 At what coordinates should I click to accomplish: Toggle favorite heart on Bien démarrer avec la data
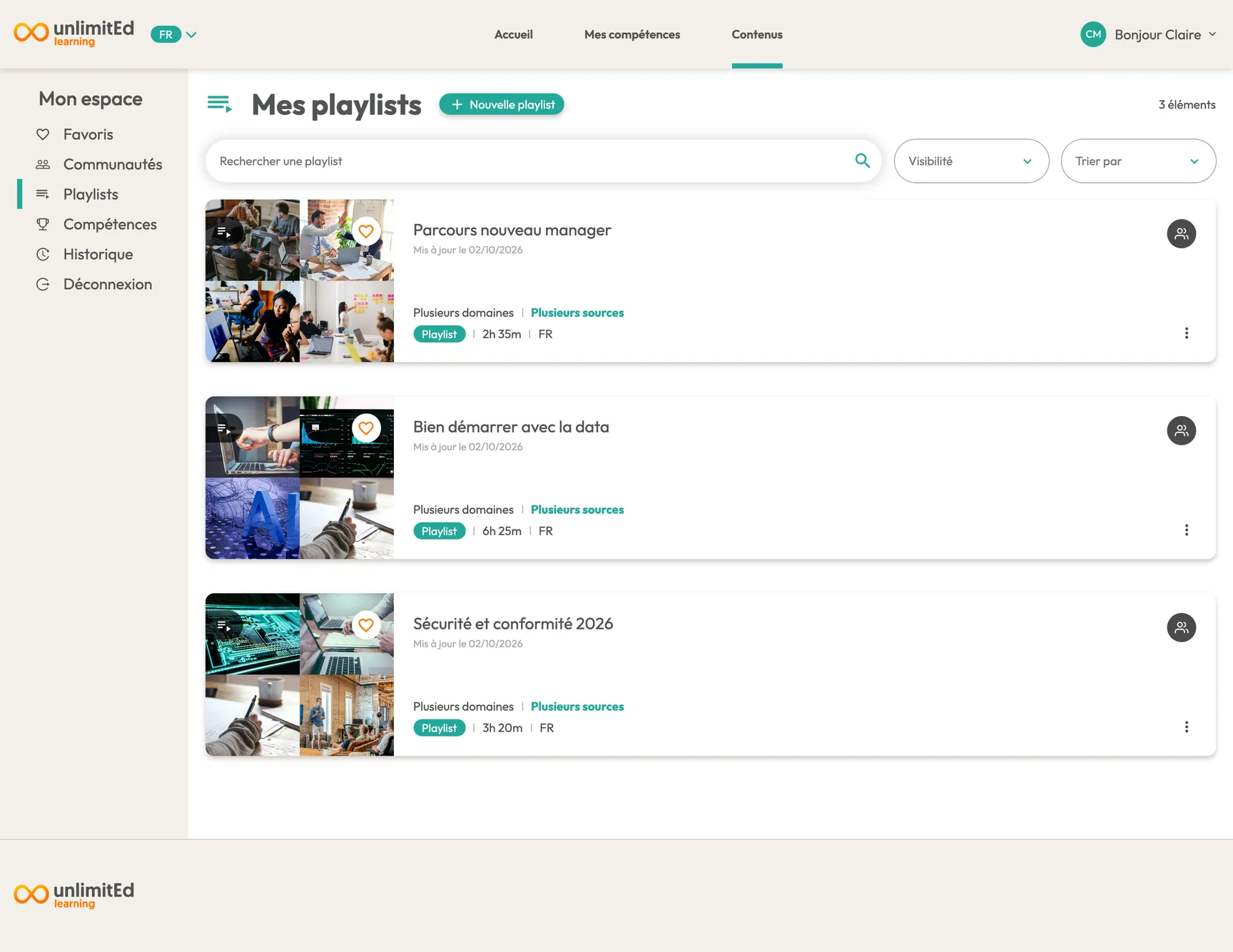366,428
